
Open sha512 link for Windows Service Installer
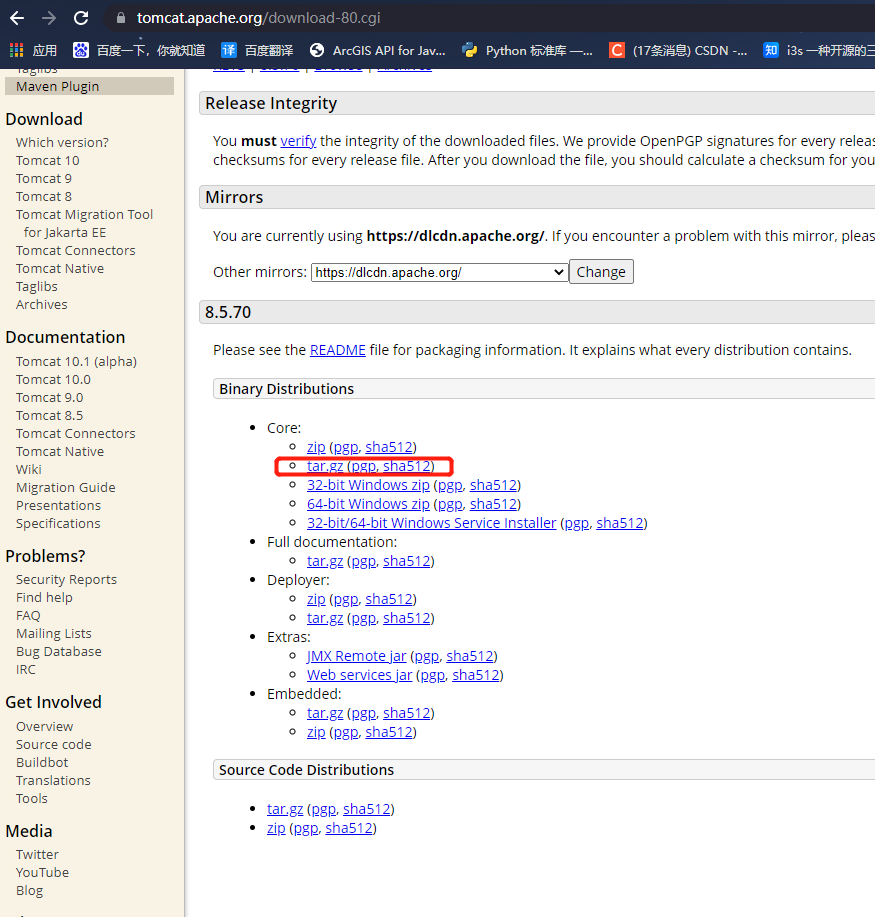[620, 523]
